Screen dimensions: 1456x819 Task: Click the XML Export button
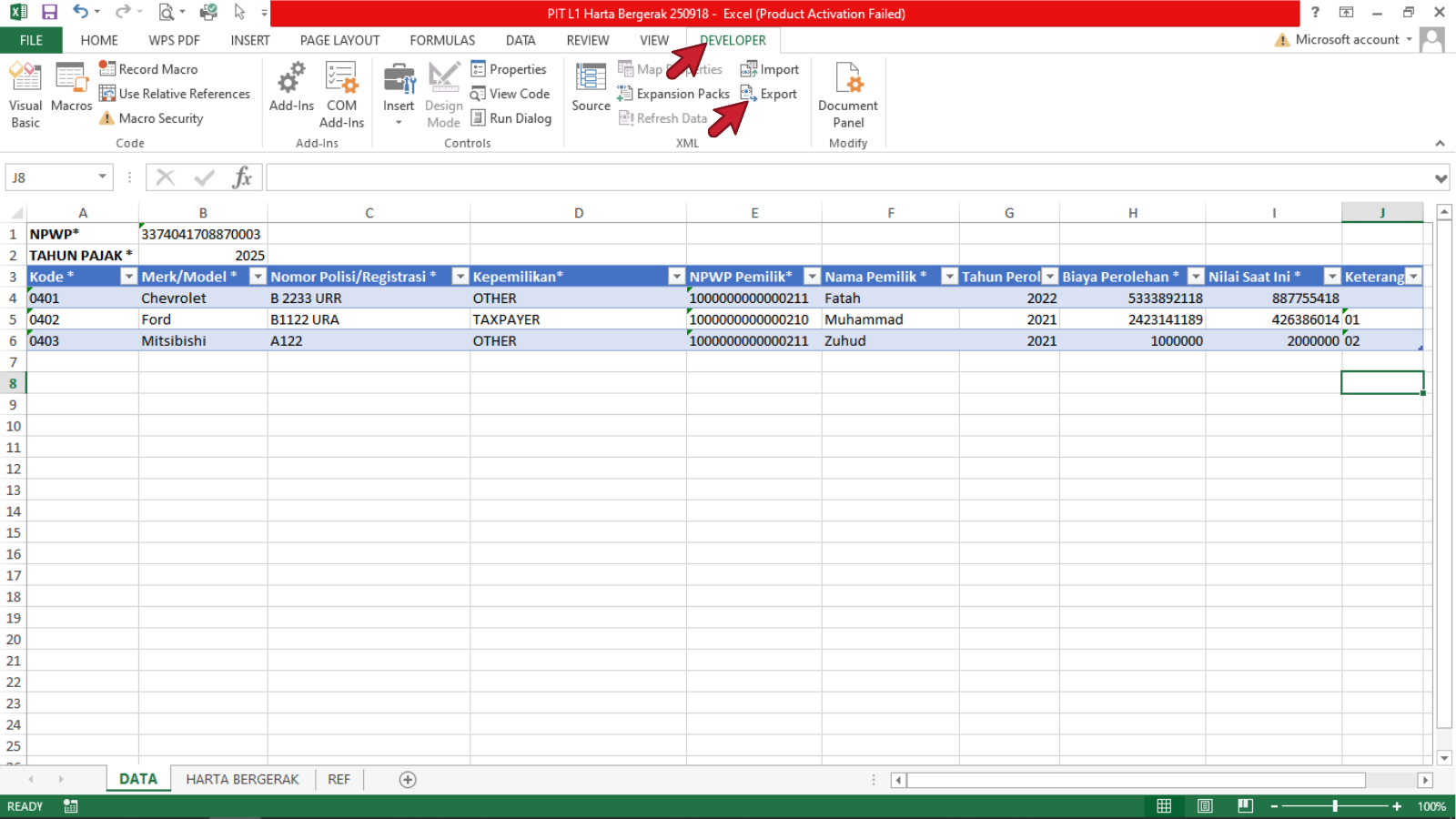click(x=769, y=94)
